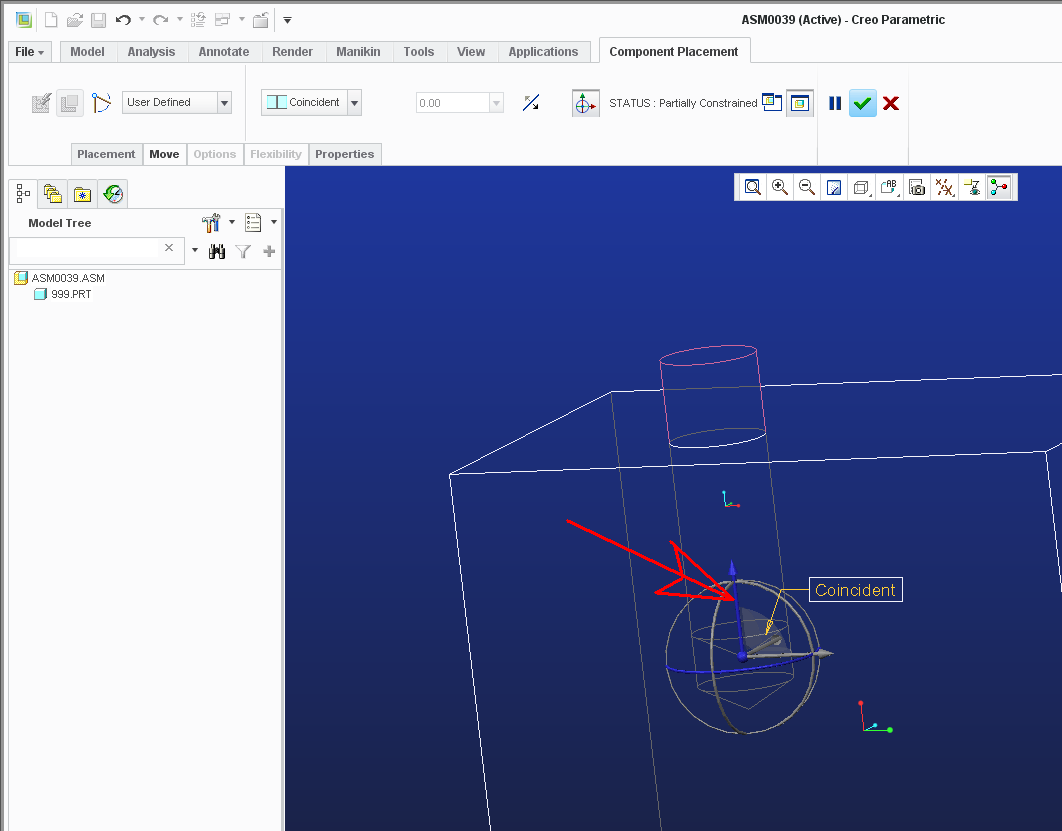Toggle the annotation display icon
The image size is (1062, 831).
coord(972,188)
